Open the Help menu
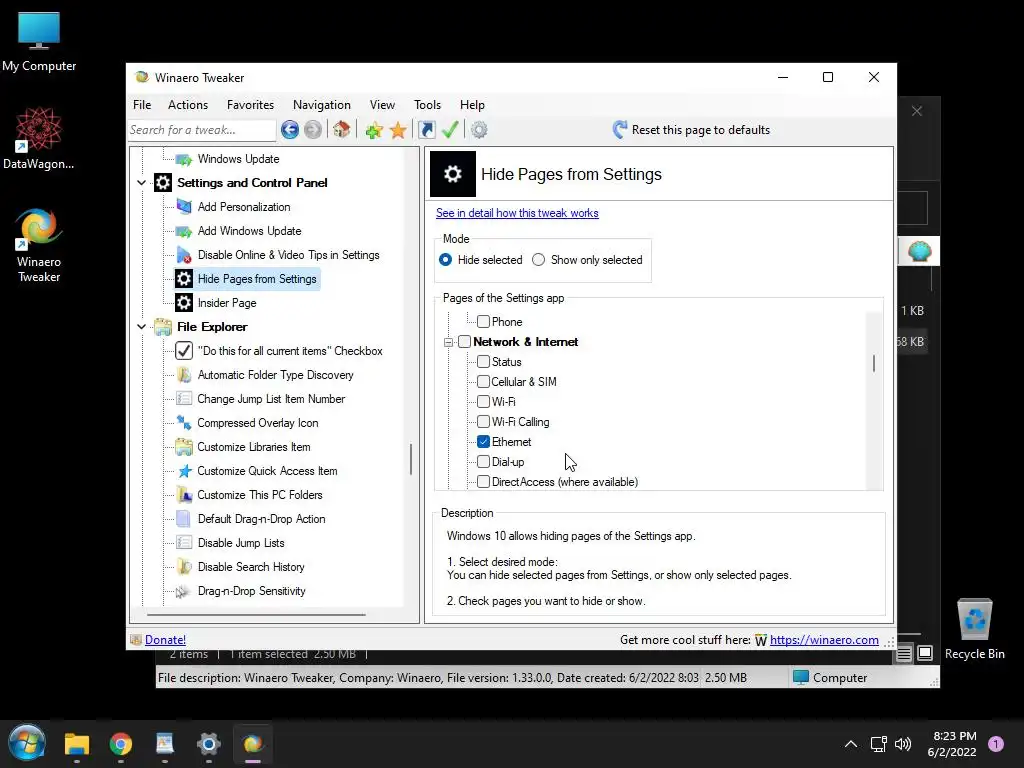 472,105
